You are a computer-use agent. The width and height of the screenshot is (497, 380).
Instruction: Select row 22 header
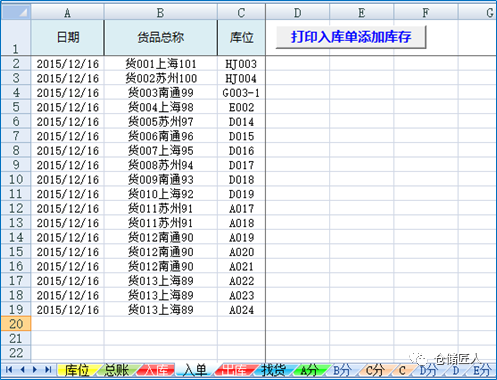(x=16, y=353)
